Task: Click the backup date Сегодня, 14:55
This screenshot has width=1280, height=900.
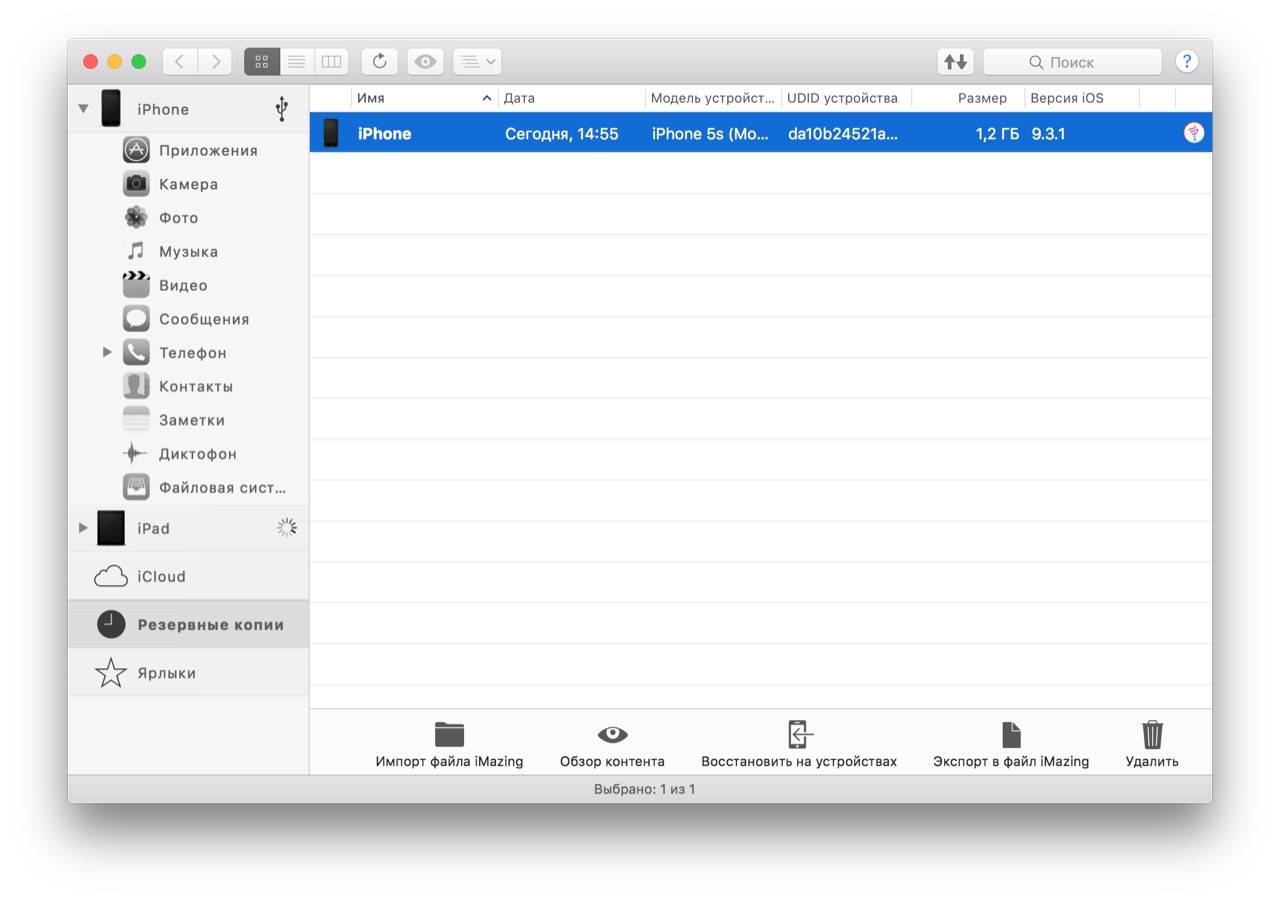Action: click(561, 134)
